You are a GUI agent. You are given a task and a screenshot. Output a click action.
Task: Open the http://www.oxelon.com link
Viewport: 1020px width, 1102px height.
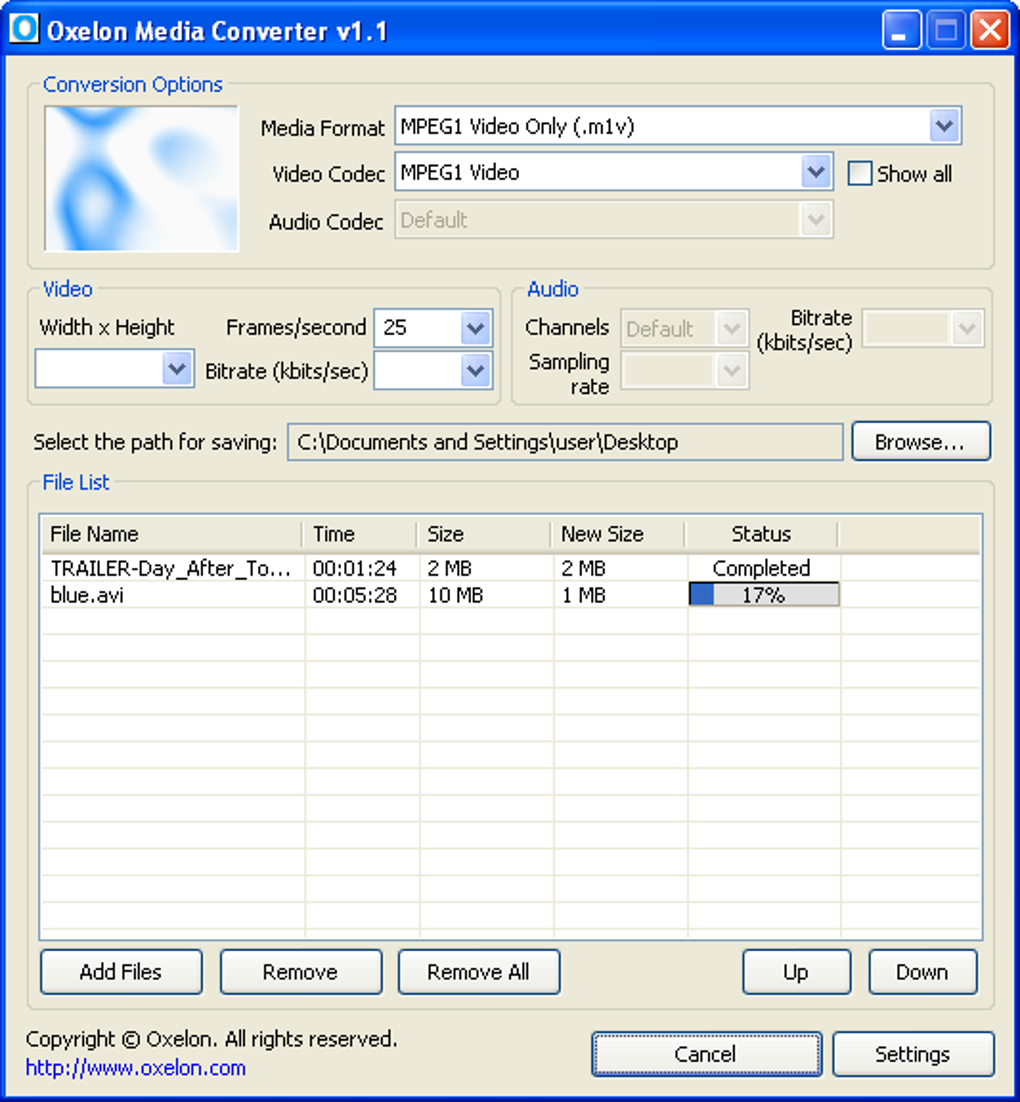tap(136, 1068)
